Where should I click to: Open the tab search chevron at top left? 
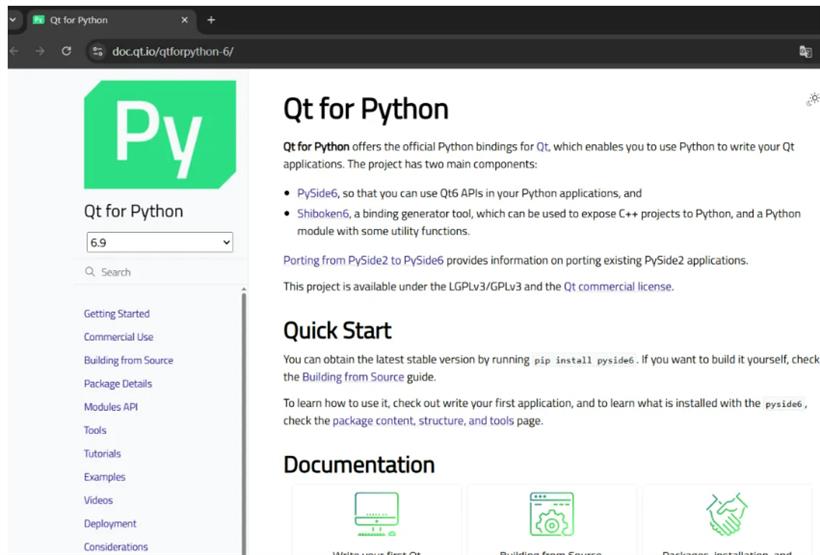point(13,20)
